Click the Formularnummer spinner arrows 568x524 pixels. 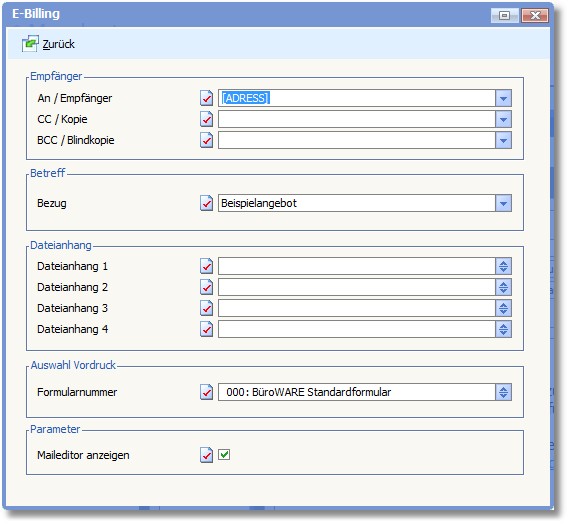[x=503, y=392]
